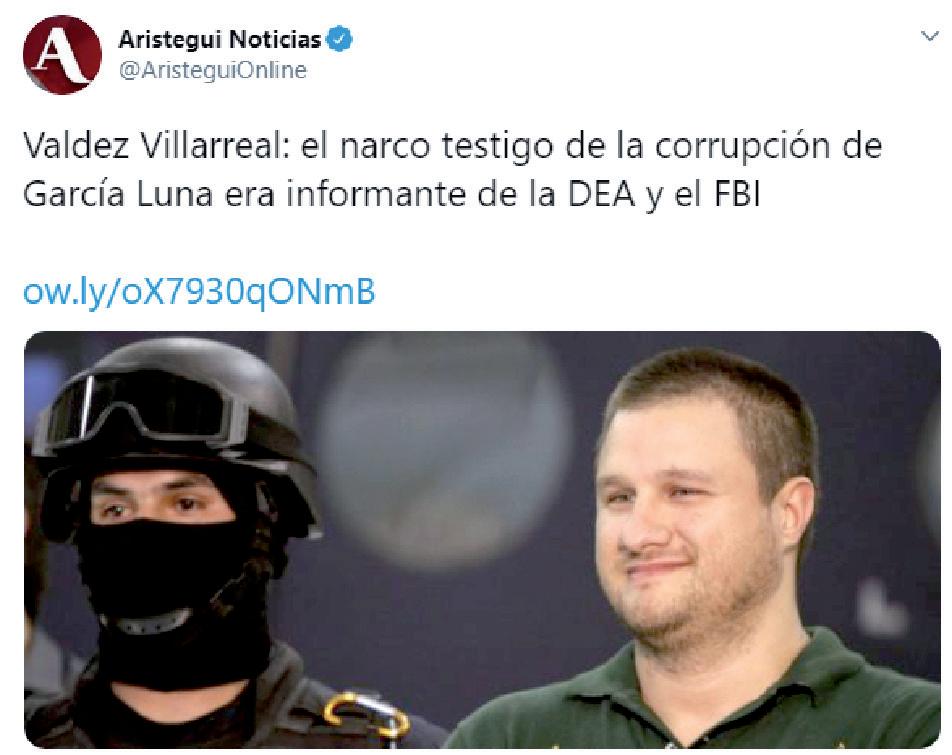Expand the tweet options chevron

(930, 36)
